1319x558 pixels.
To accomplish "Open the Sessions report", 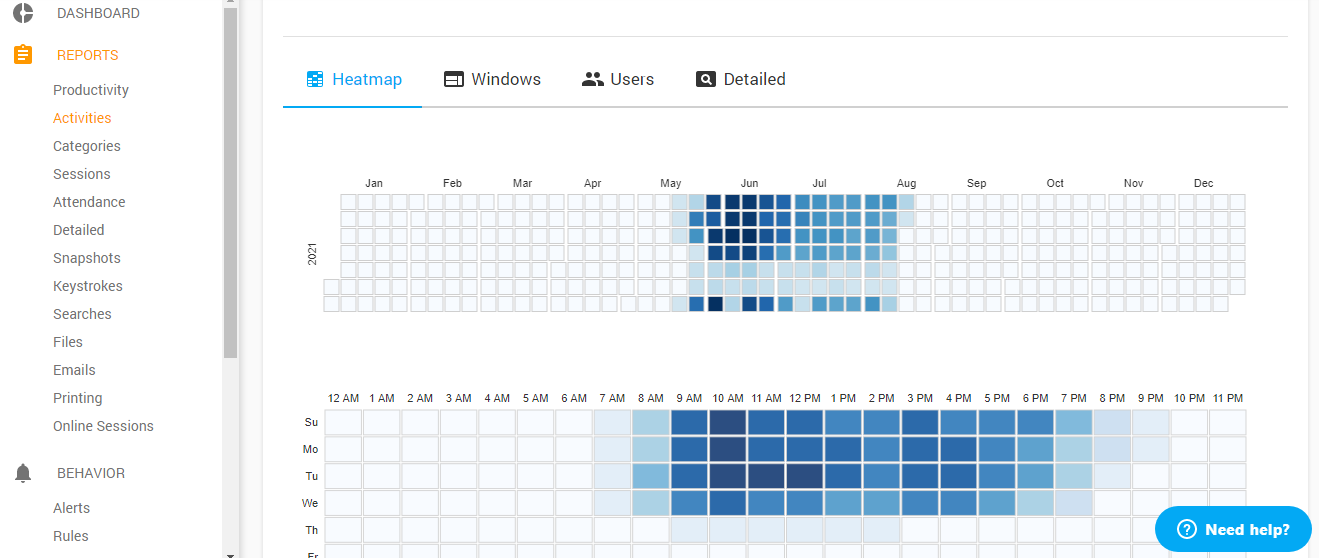I will click(82, 174).
